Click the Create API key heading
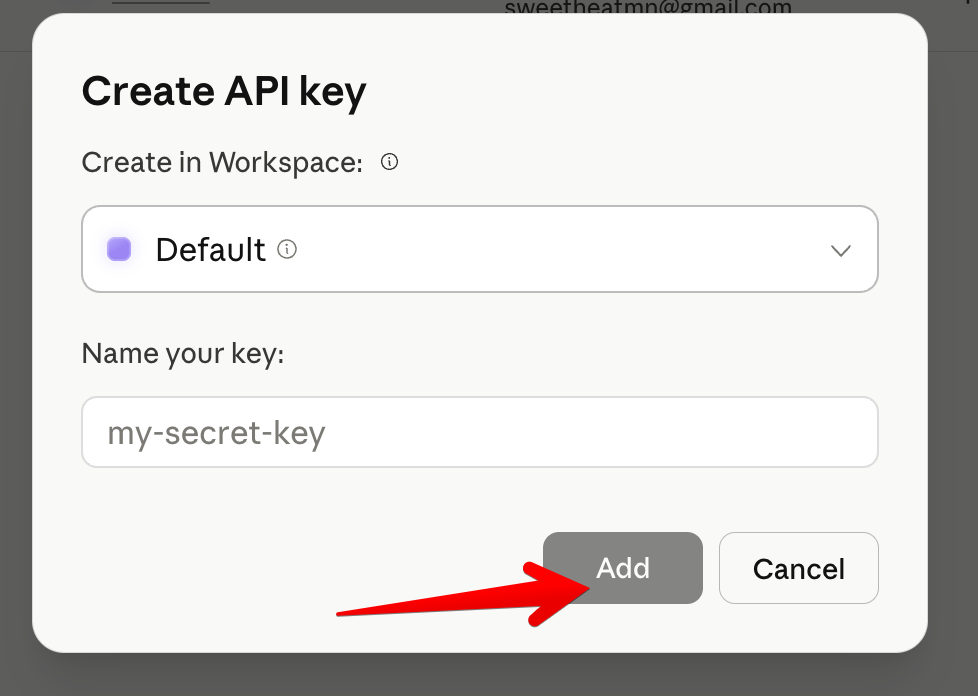This screenshot has height=696, width=978. pyautogui.click(x=224, y=92)
